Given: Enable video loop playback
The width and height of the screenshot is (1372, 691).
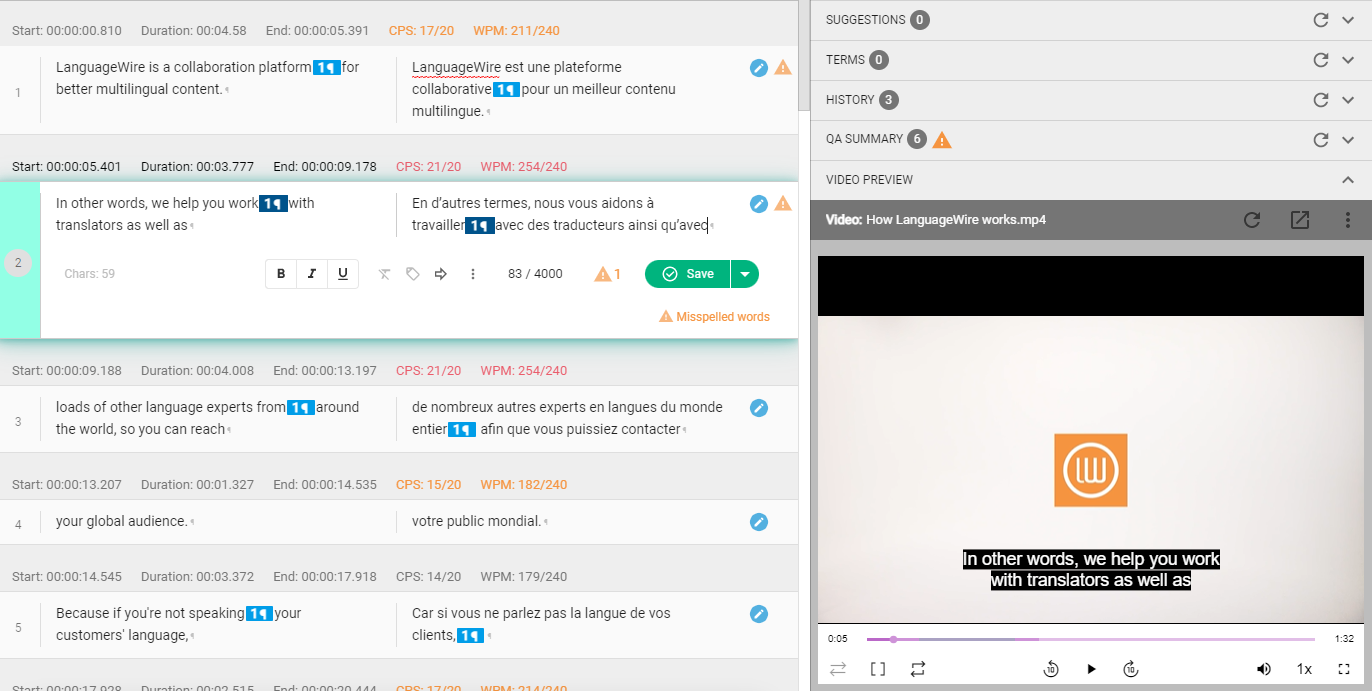Looking at the screenshot, I should pos(917,668).
